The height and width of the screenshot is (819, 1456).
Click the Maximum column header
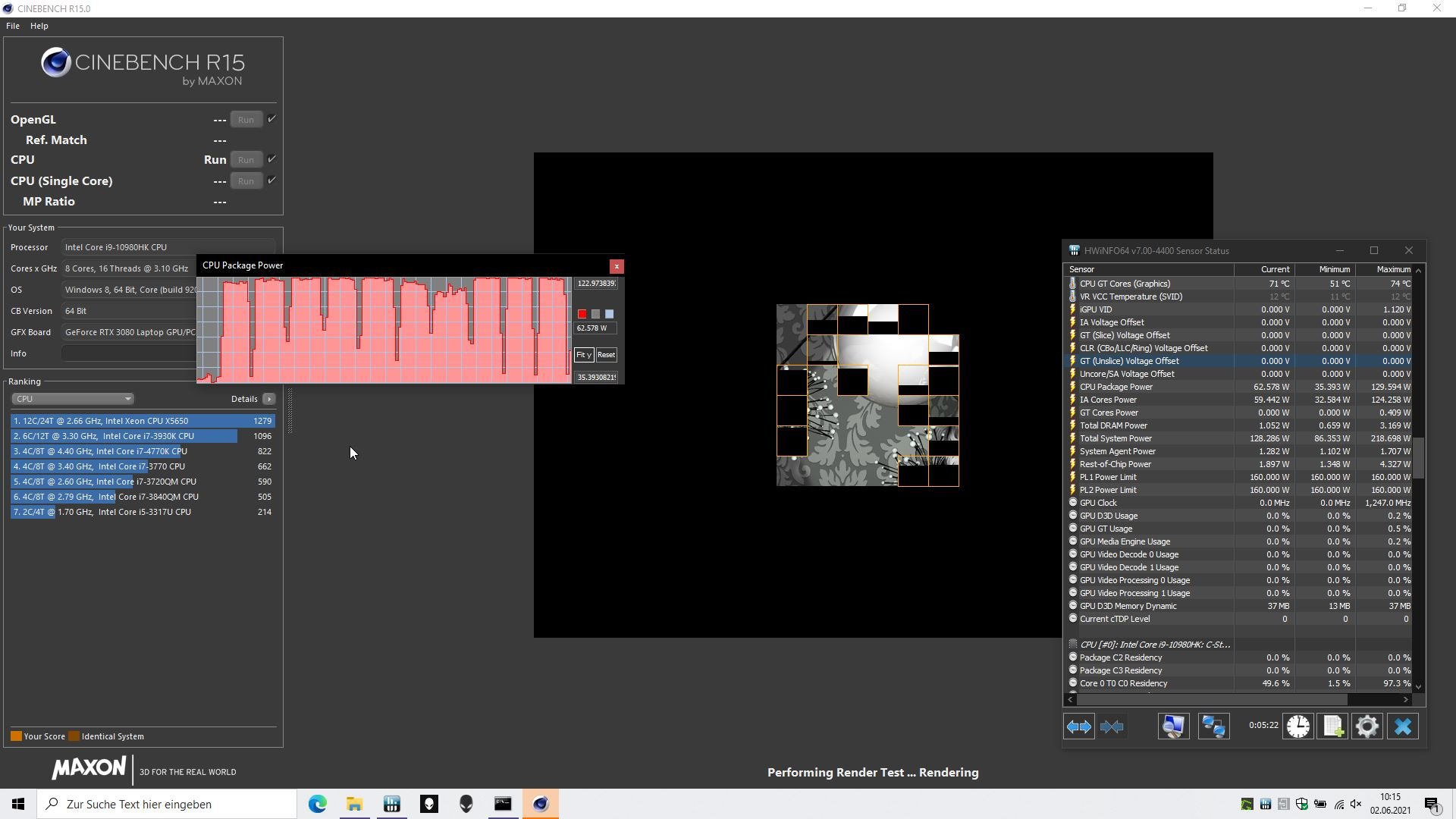coord(1385,269)
